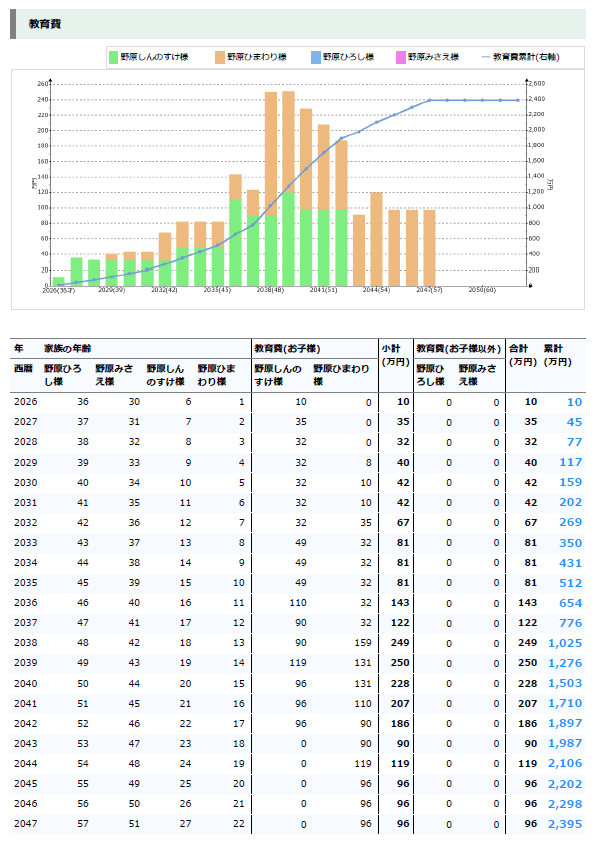Click the 2041(51) x-axis label
This screenshot has width=598, height=850.
pyautogui.click(x=323, y=290)
